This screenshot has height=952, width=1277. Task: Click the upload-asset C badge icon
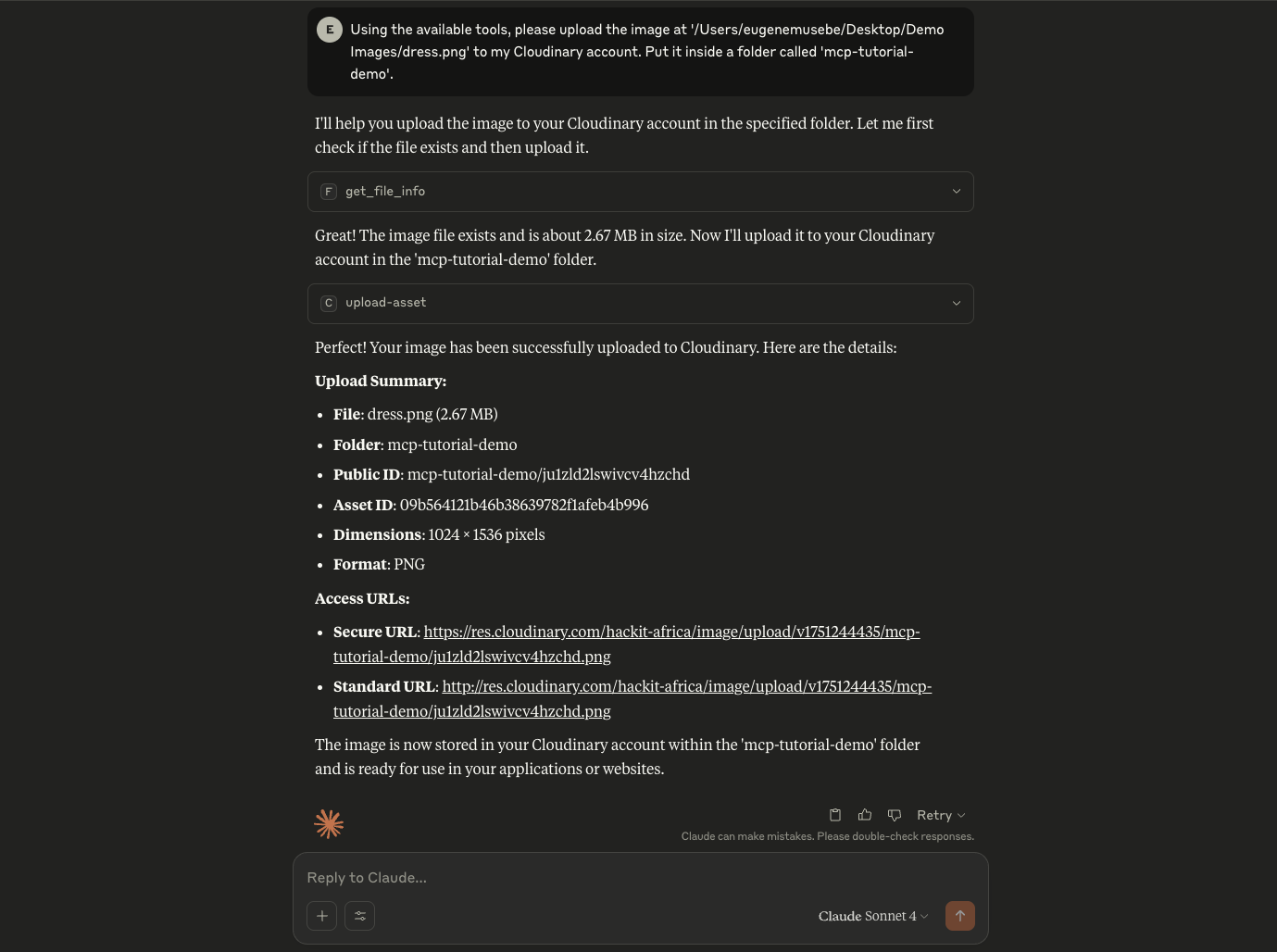(x=328, y=303)
